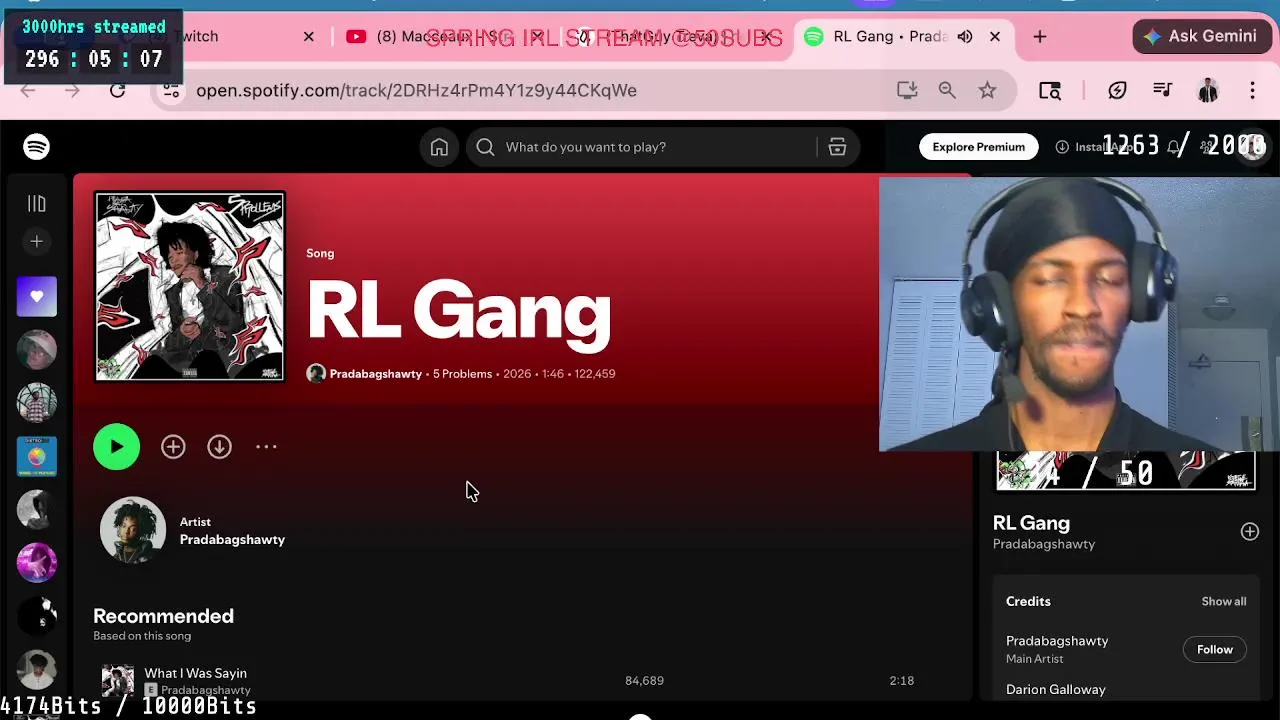Collapse Your Library sidebar
Screen dimensions: 1280x720
37,204
